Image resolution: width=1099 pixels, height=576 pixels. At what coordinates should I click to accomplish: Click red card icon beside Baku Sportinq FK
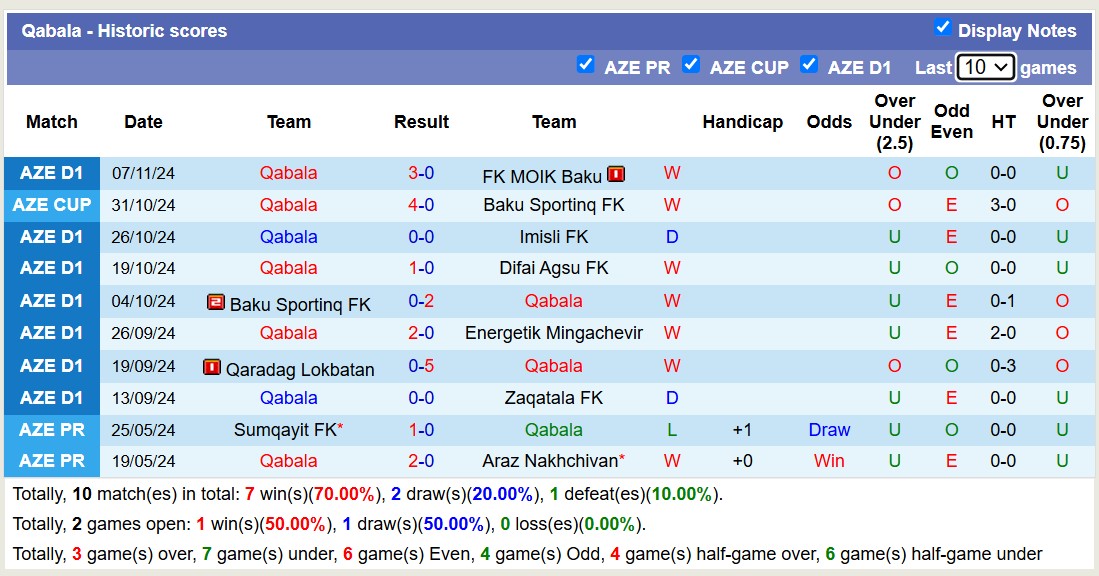point(216,302)
